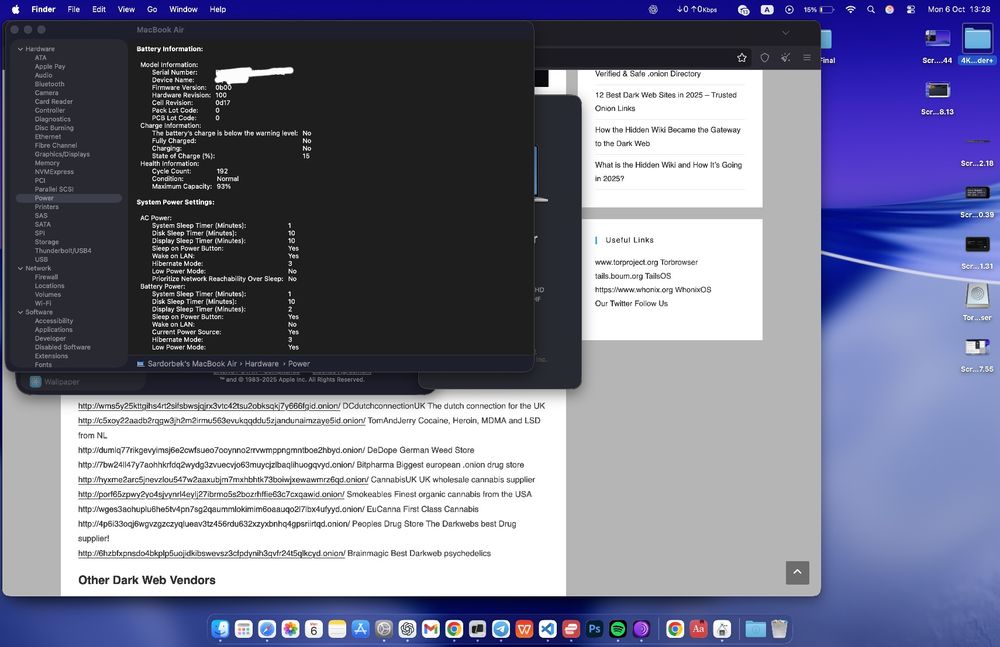Viewport: 1000px width, 647px height.
Task: Collapse the Network section chevron
Action: click(x=20, y=269)
